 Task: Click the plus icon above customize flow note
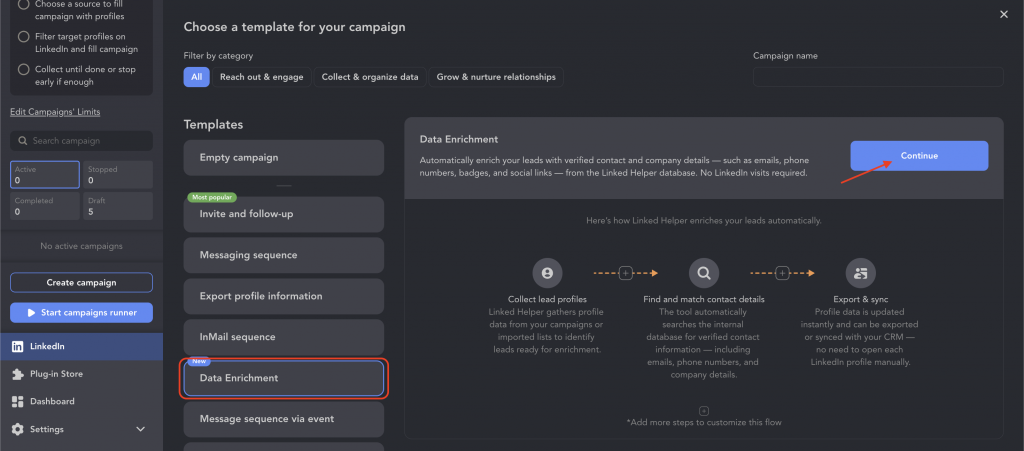[x=704, y=411]
